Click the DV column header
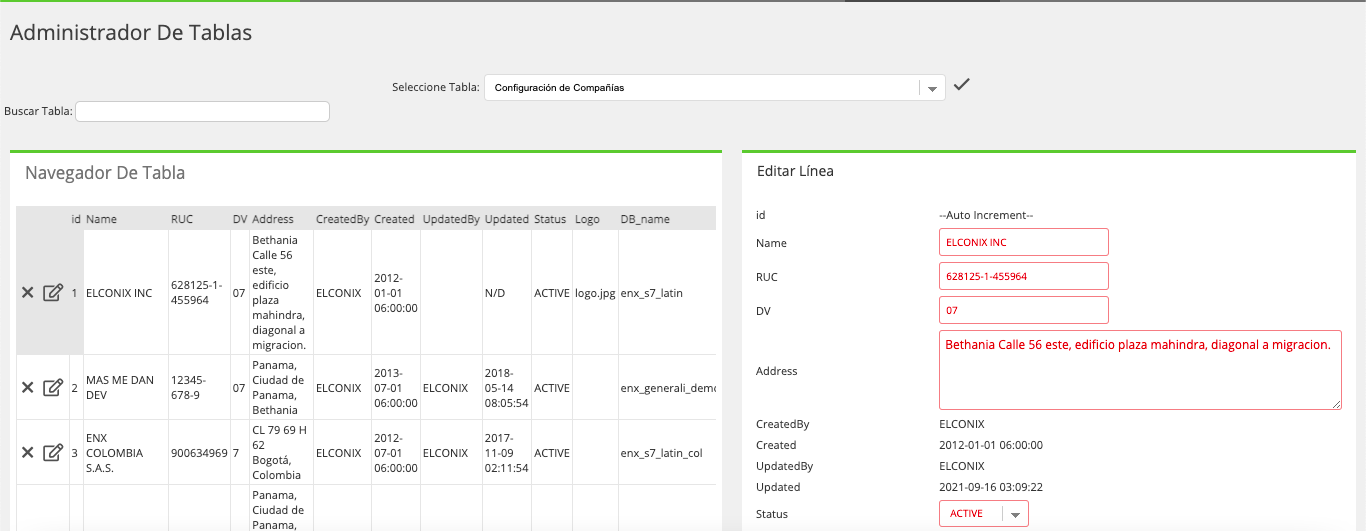1366x531 pixels. coord(240,219)
